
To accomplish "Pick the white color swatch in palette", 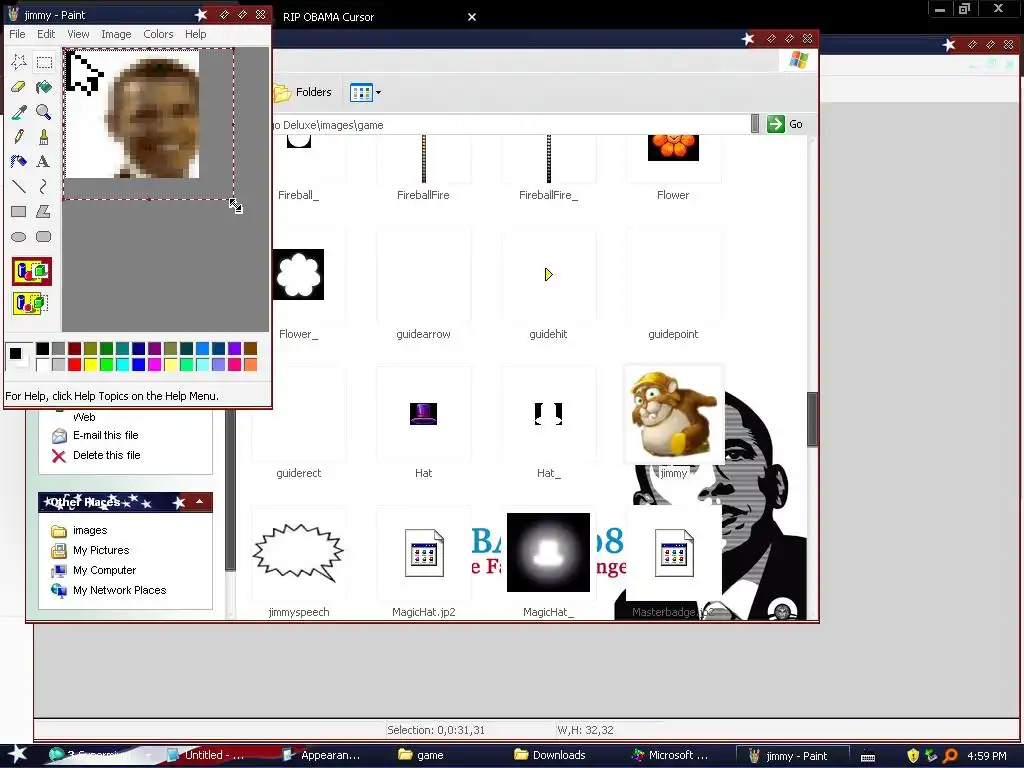I will click(x=42, y=364).
